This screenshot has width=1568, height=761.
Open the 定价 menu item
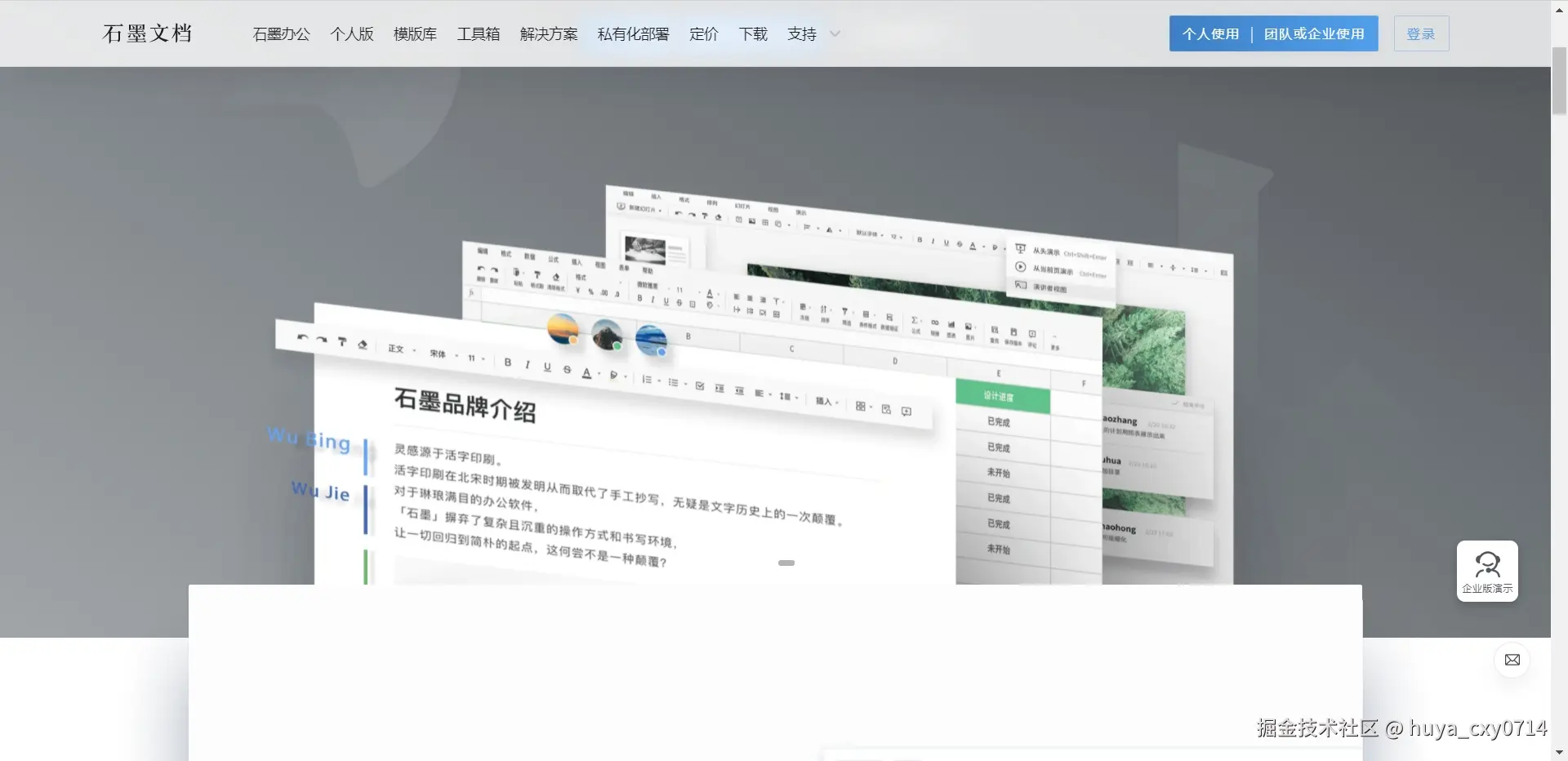(x=702, y=33)
